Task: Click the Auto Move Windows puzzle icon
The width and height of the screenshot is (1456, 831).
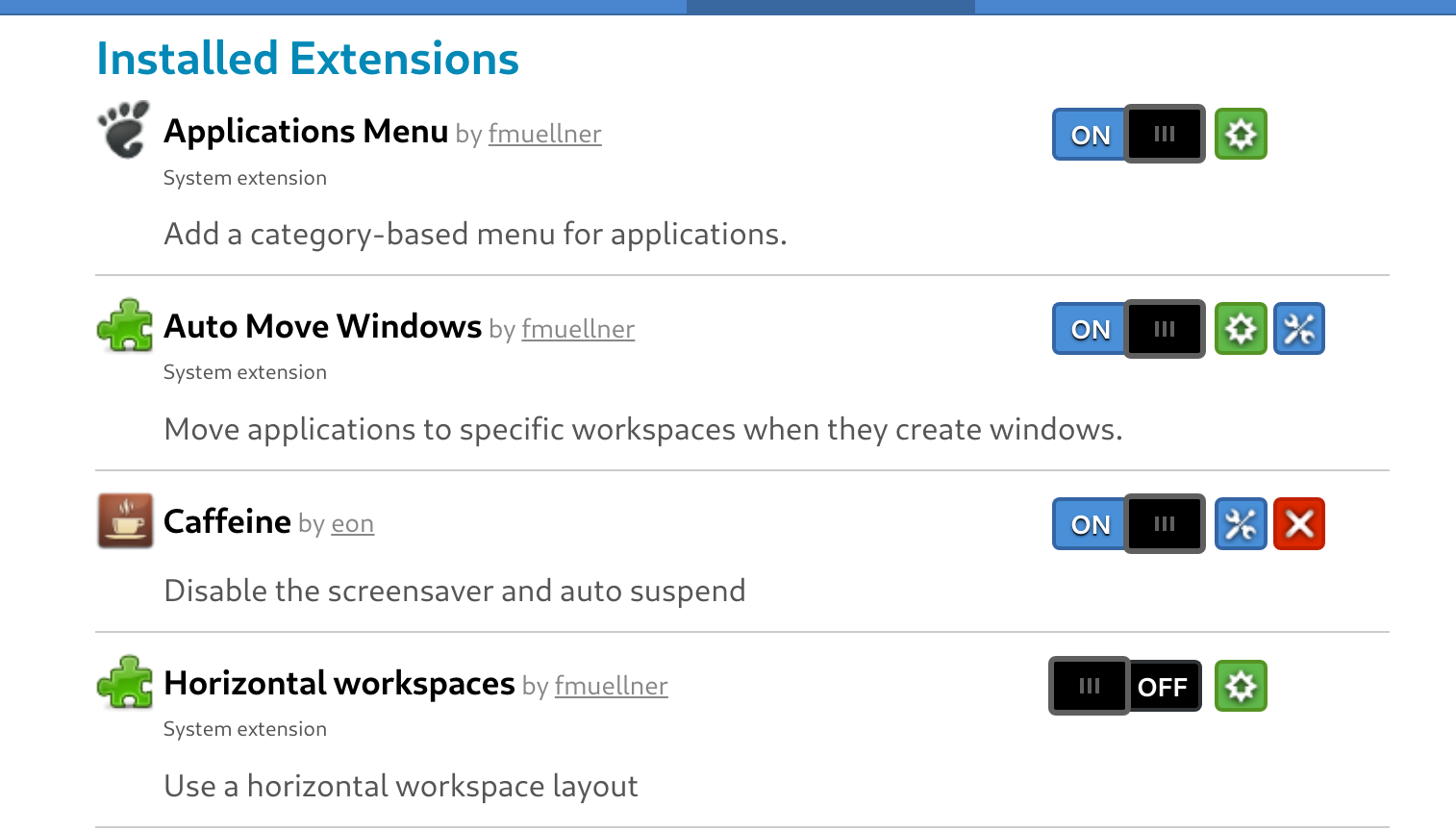Action: coord(125,326)
